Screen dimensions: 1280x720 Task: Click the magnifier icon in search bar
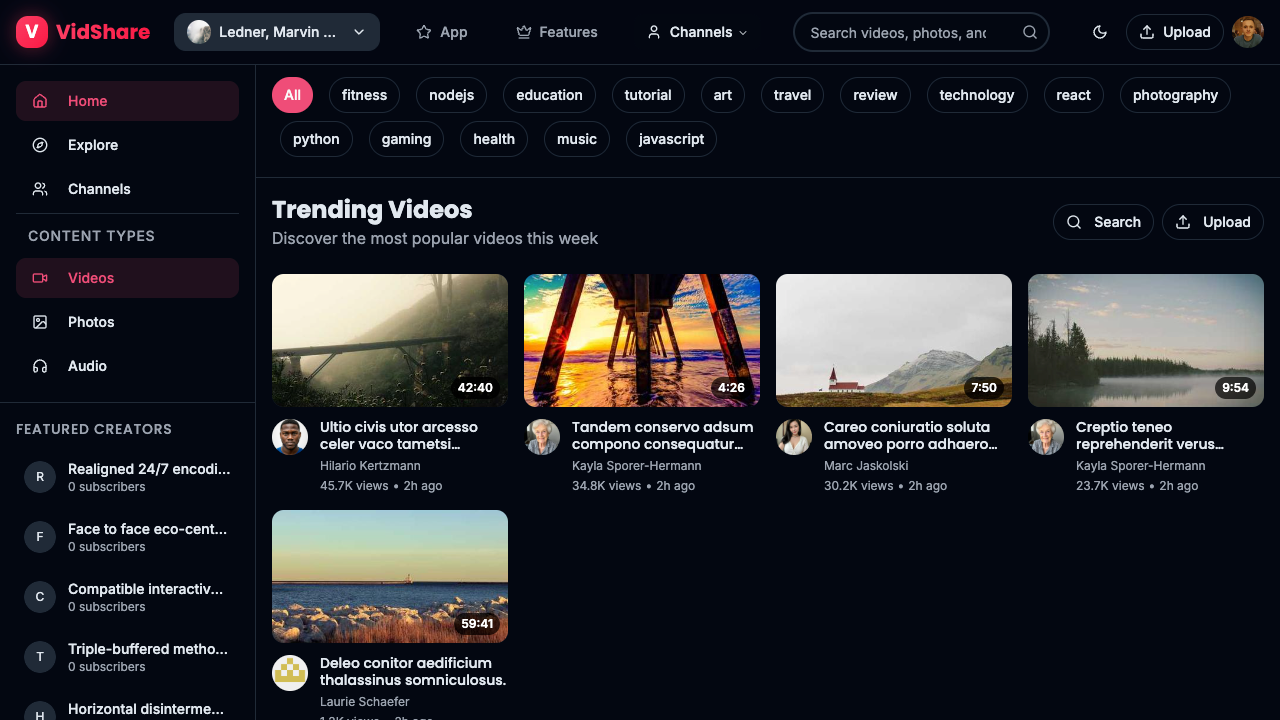click(1030, 32)
